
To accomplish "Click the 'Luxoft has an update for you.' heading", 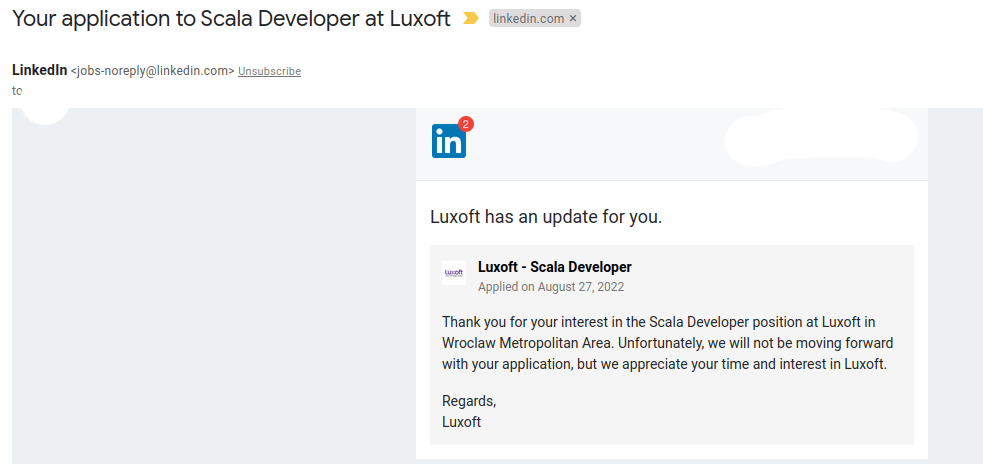I will [546, 218].
